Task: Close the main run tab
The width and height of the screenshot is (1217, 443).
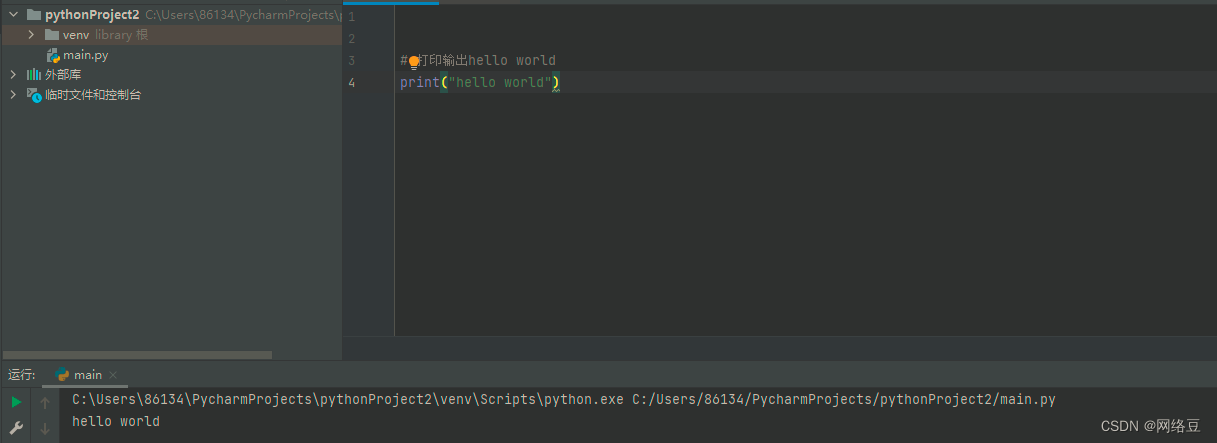Action: coord(113,376)
